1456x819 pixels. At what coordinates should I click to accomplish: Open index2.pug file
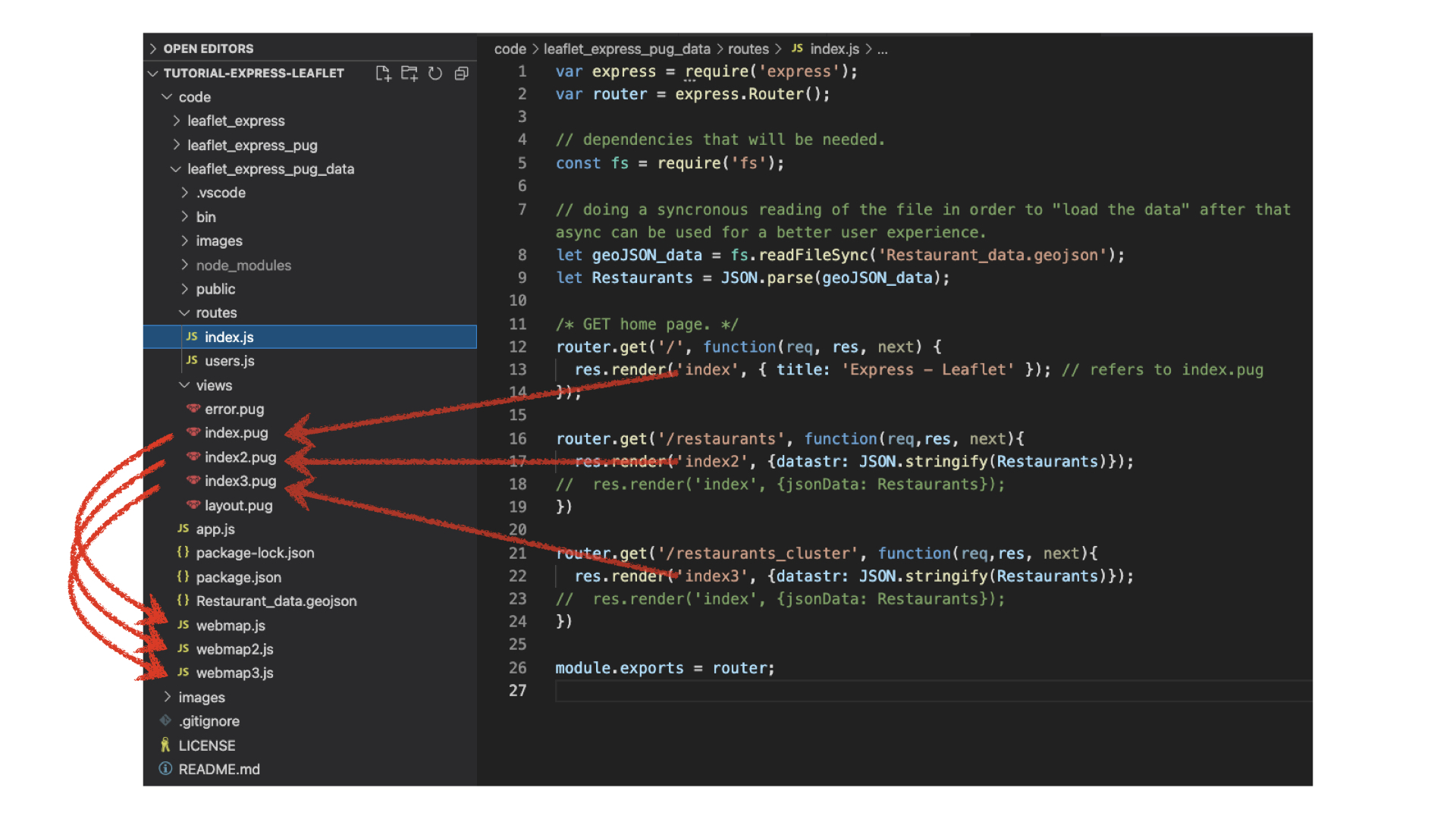[240, 457]
